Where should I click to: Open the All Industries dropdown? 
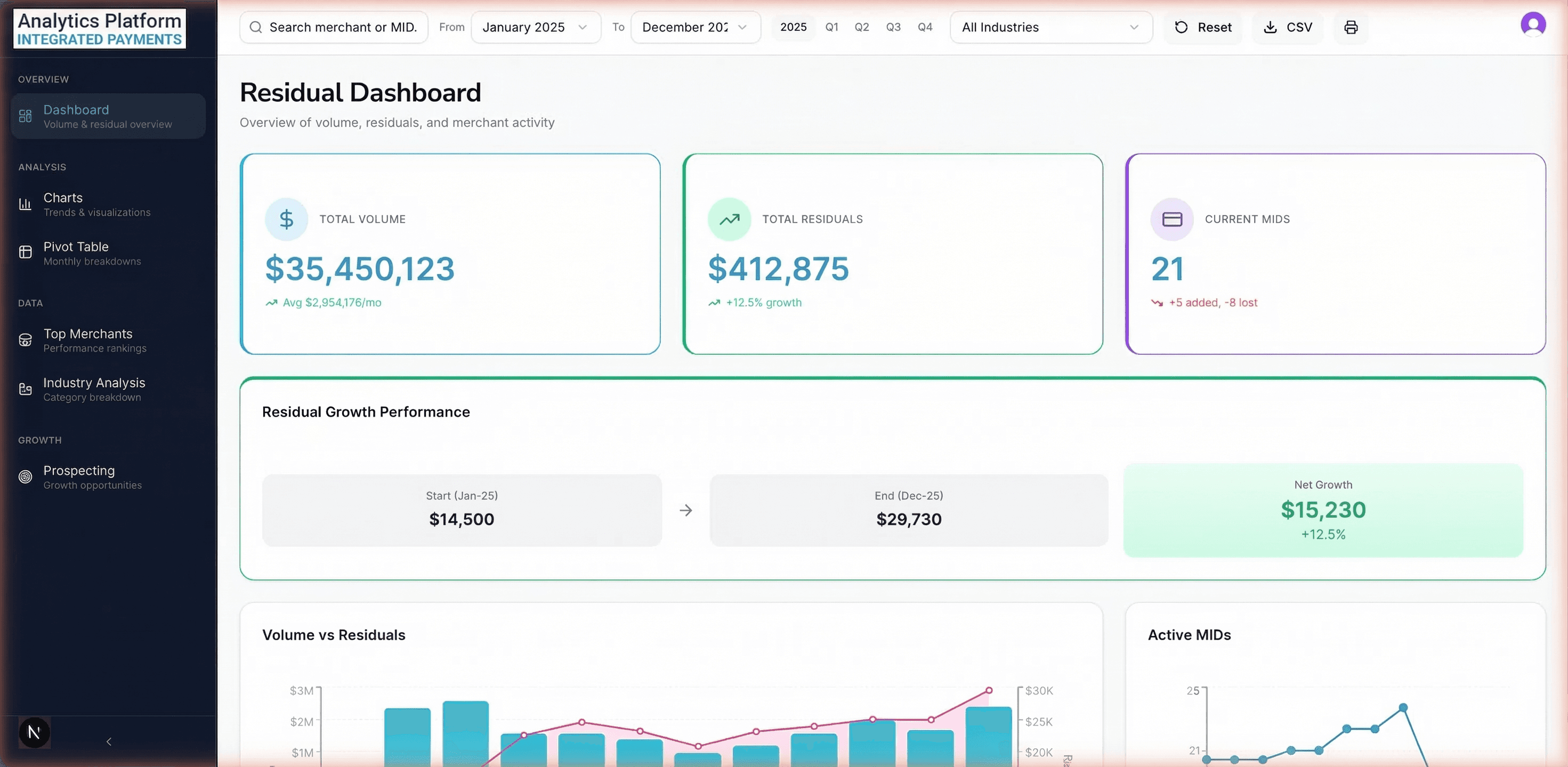1050,27
